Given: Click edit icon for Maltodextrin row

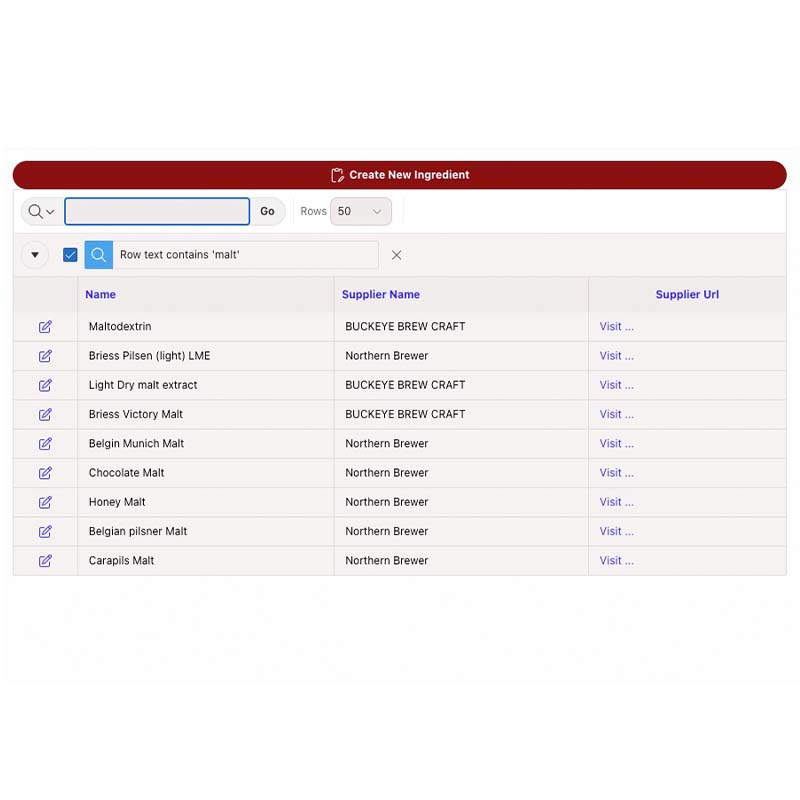Looking at the screenshot, I should tap(45, 327).
